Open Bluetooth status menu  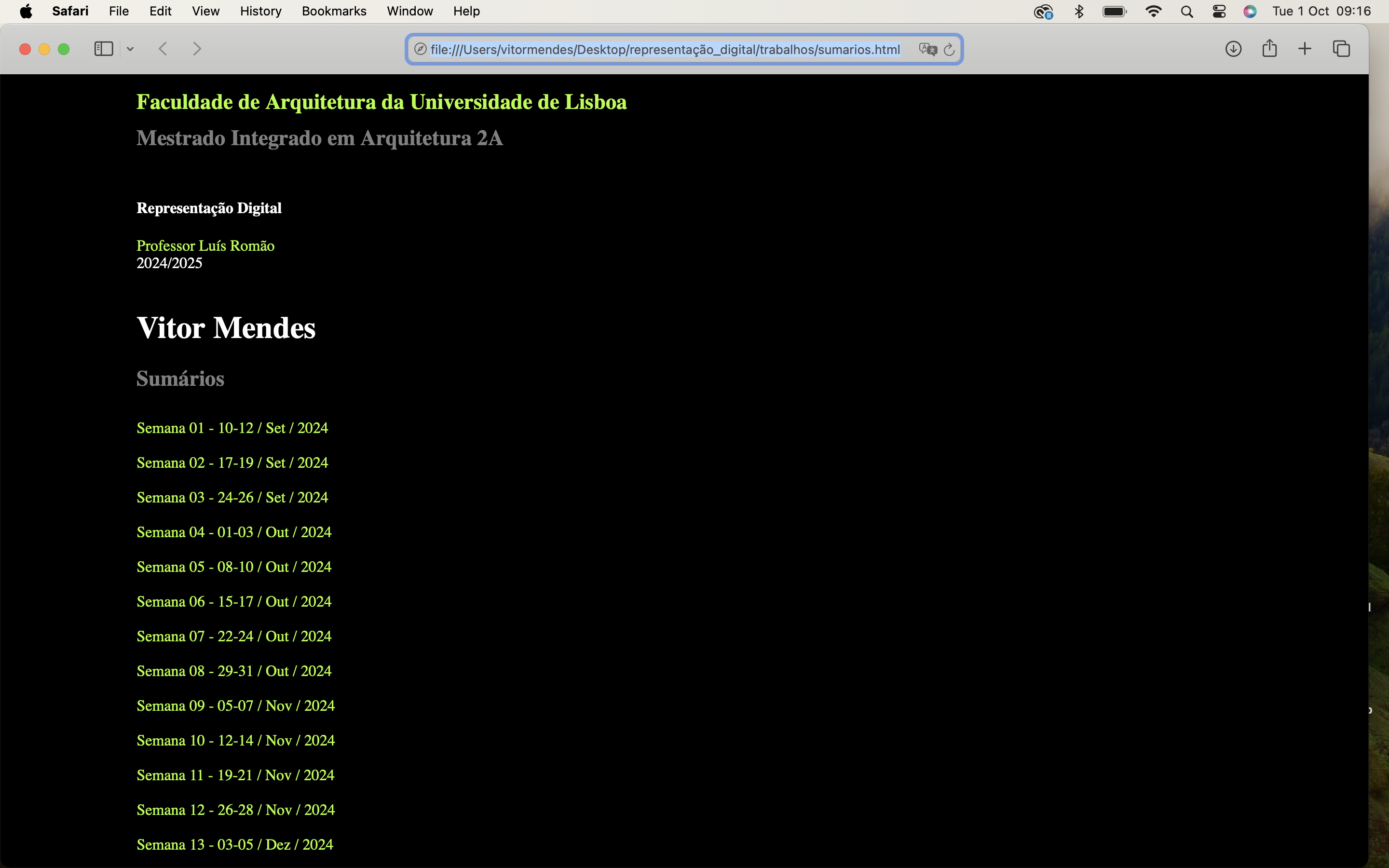pos(1079,12)
